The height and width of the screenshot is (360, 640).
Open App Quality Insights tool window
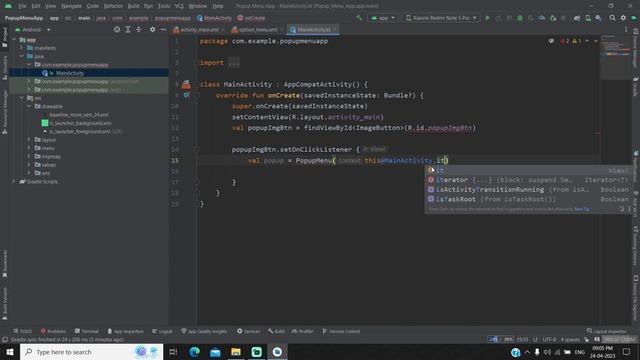(204, 331)
